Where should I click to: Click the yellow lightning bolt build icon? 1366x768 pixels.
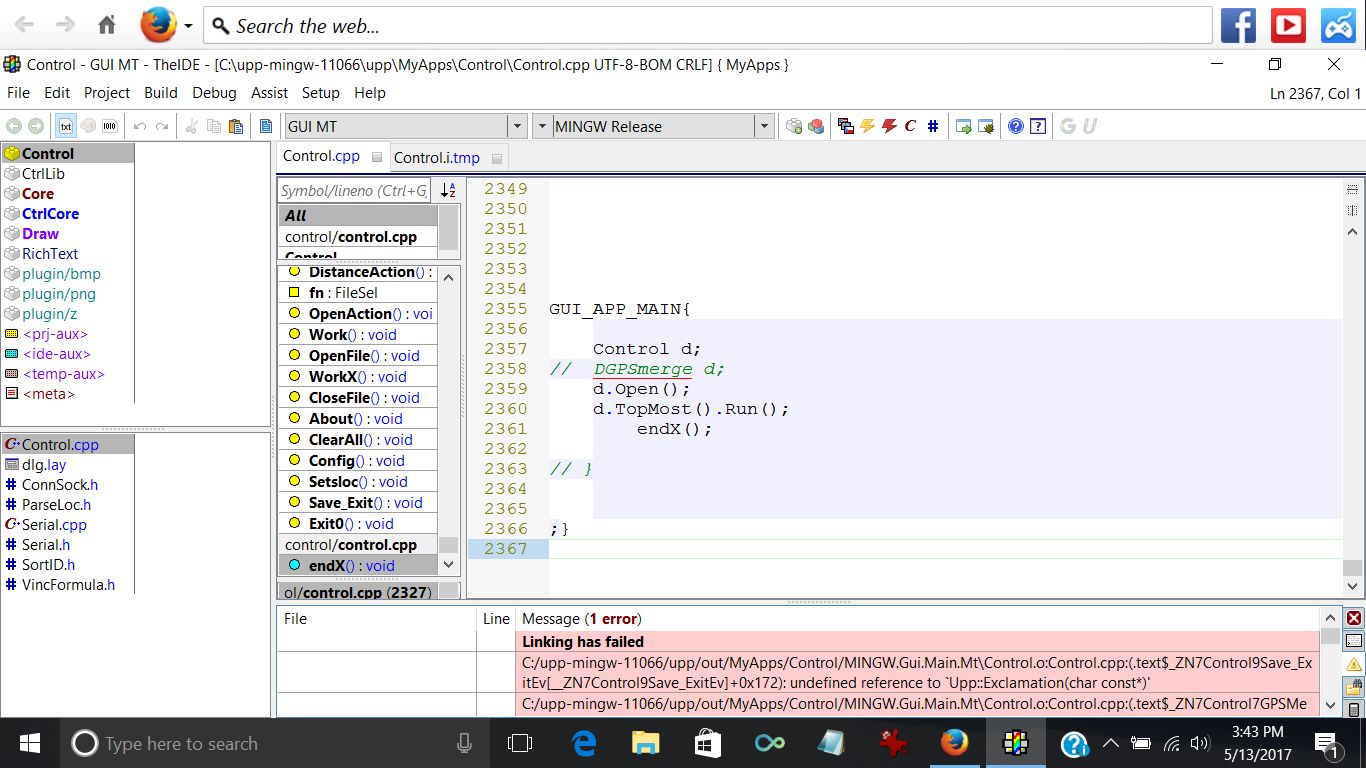[x=867, y=126]
